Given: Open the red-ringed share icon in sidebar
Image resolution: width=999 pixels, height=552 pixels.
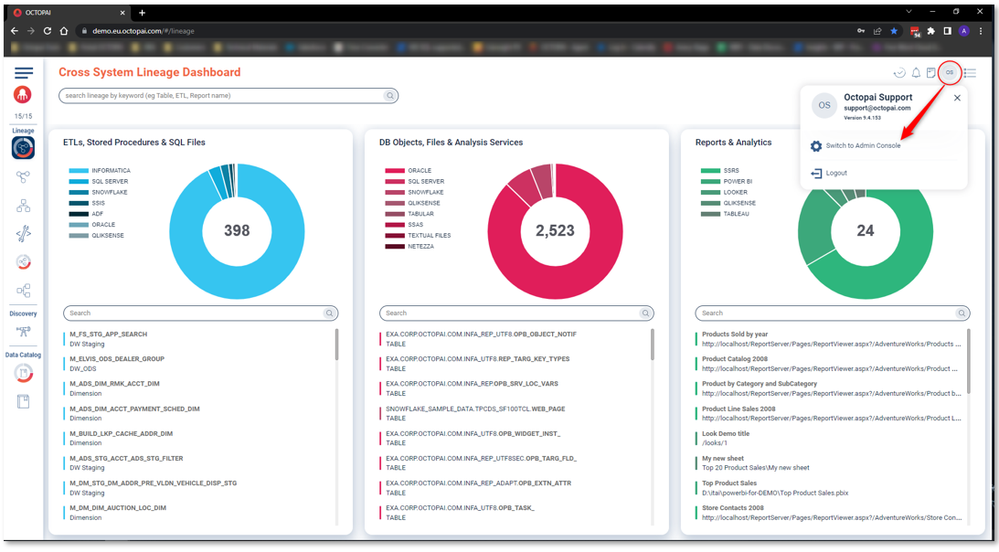Looking at the screenshot, I should [24, 262].
